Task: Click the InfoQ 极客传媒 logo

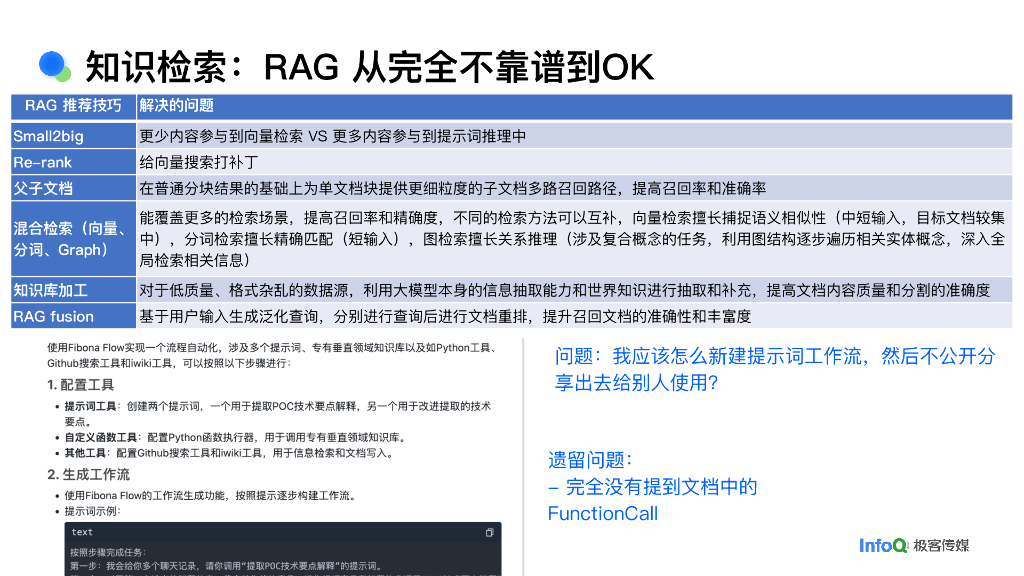Action: click(x=914, y=545)
